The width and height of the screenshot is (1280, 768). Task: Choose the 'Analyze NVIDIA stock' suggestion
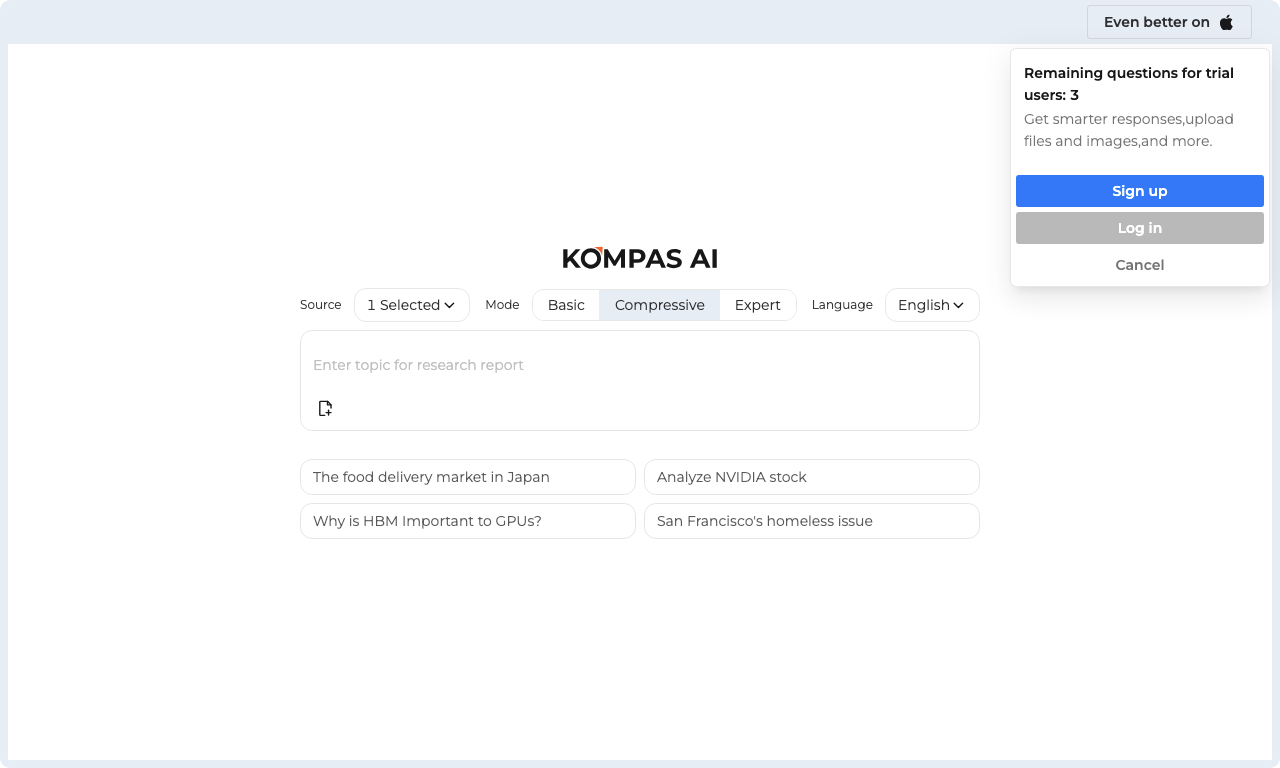tap(812, 477)
